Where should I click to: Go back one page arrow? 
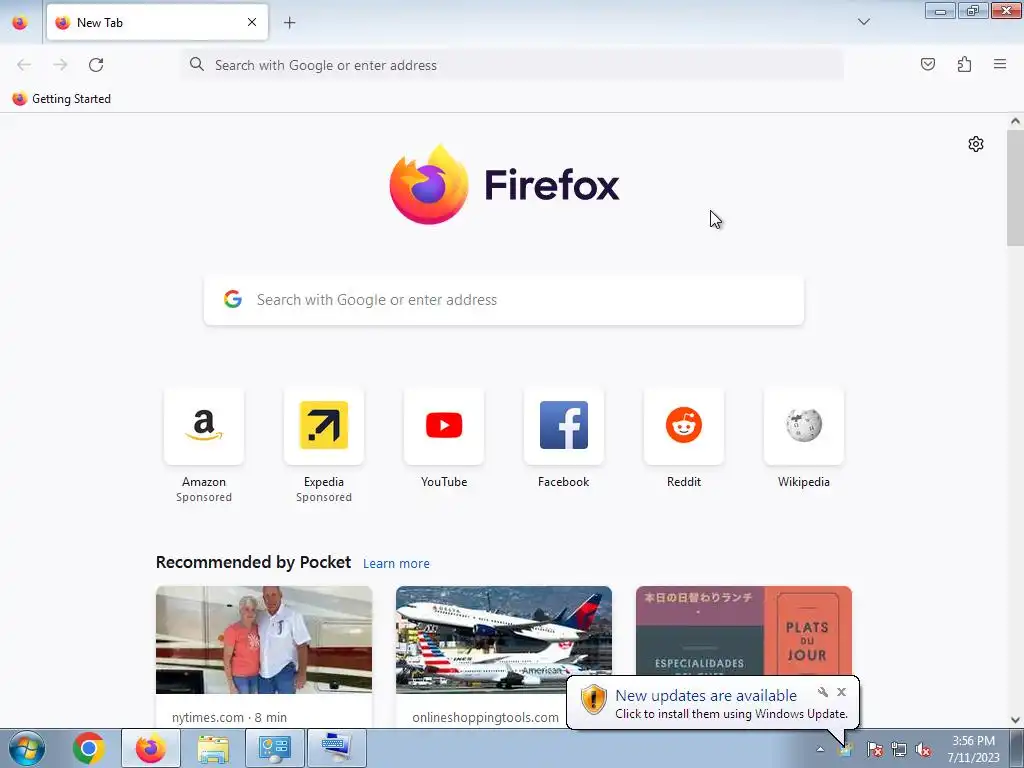click(x=24, y=65)
